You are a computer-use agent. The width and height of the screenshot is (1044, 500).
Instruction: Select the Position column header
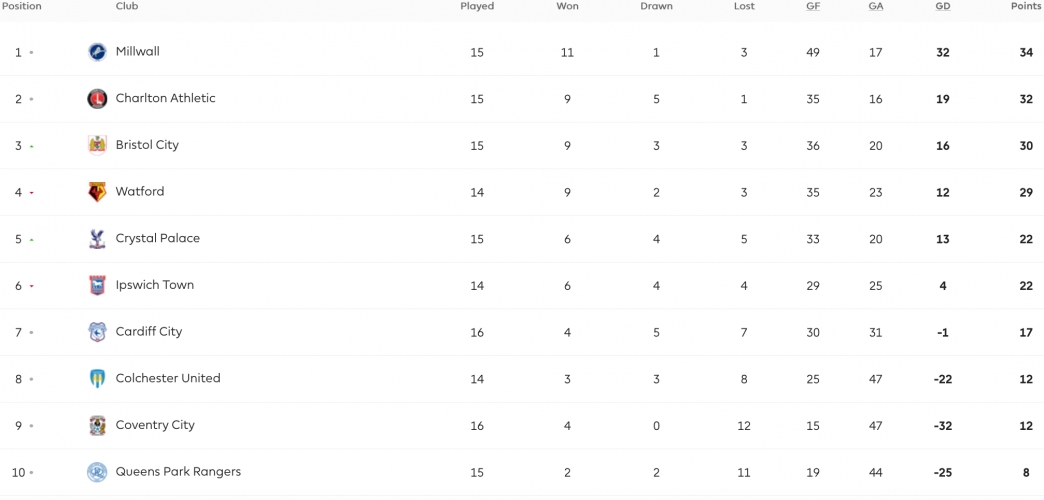pyautogui.click(x=21, y=6)
